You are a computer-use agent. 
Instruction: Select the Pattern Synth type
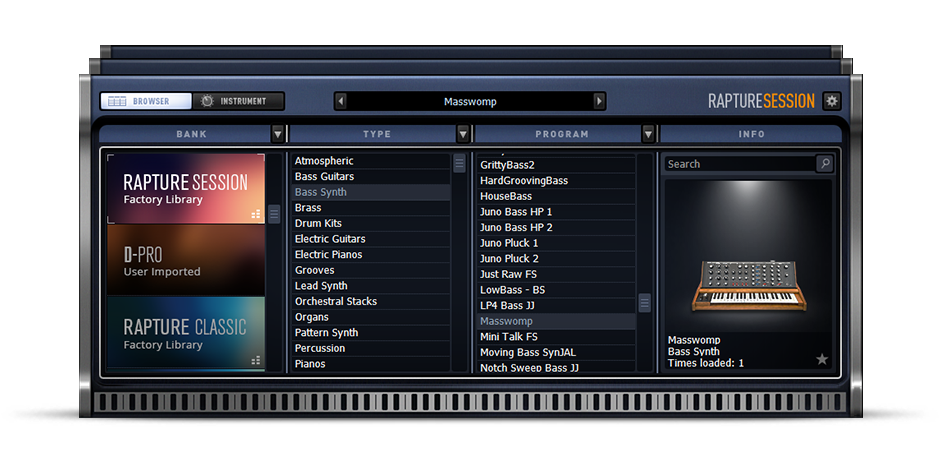tap(370, 332)
